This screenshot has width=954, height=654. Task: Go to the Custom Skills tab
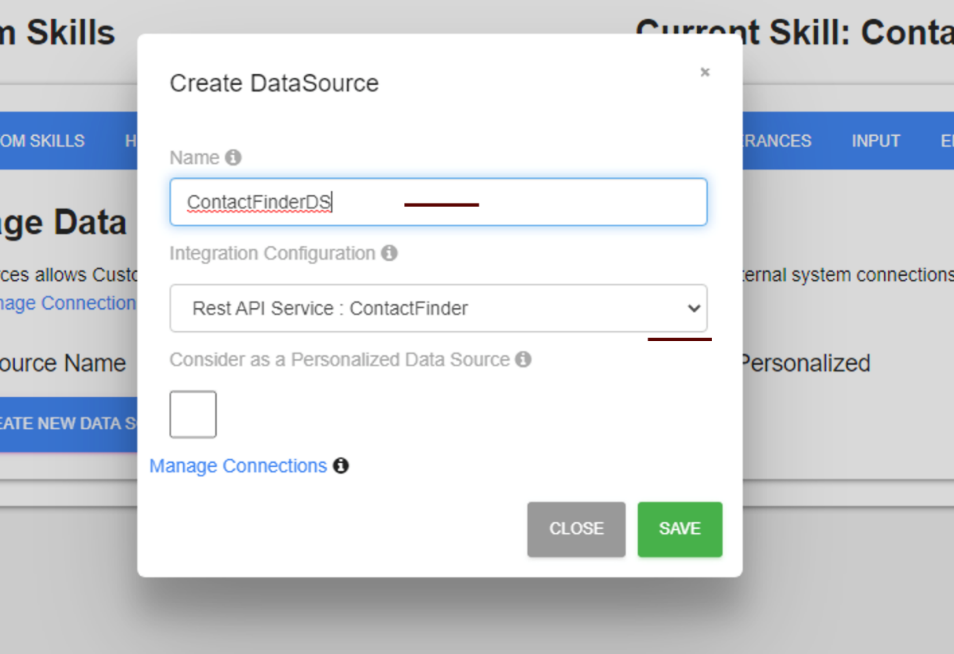42,141
